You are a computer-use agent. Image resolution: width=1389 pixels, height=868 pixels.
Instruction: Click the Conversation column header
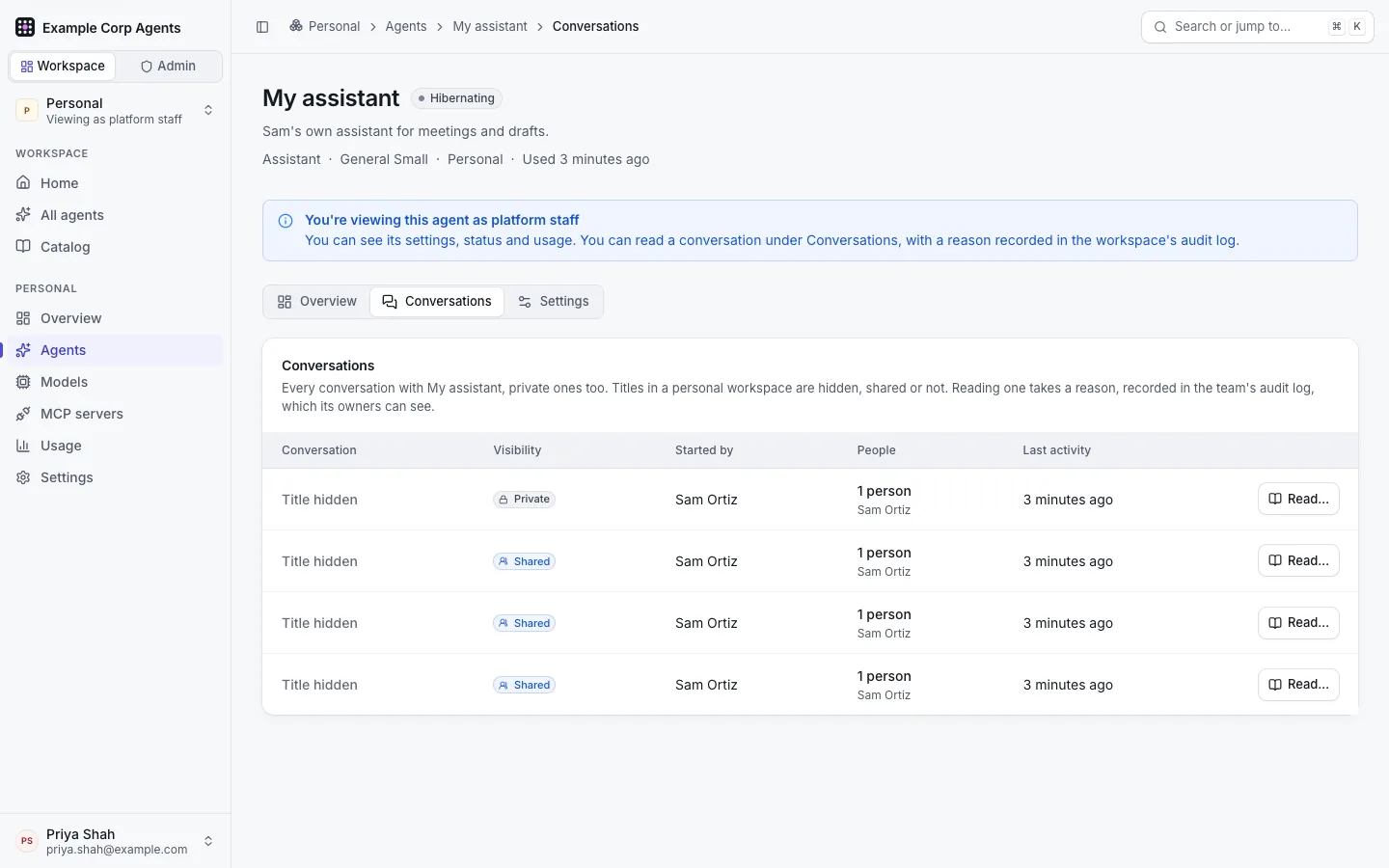[x=319, y=450]
